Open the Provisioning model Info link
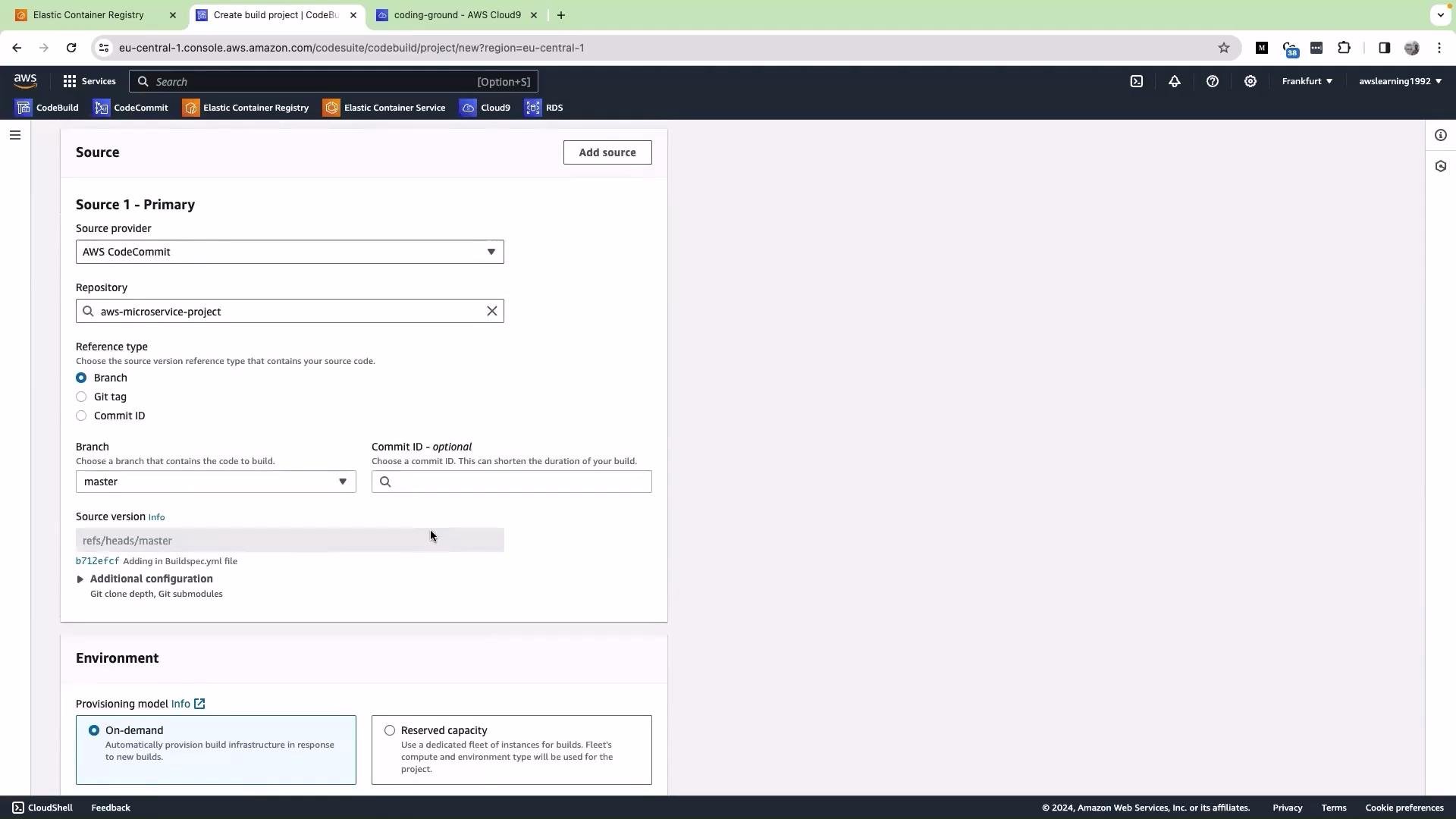 pos(180,704)
